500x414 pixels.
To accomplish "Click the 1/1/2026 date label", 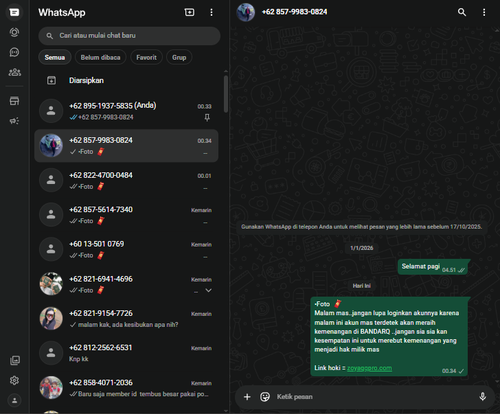I will (x=362, y=248).
